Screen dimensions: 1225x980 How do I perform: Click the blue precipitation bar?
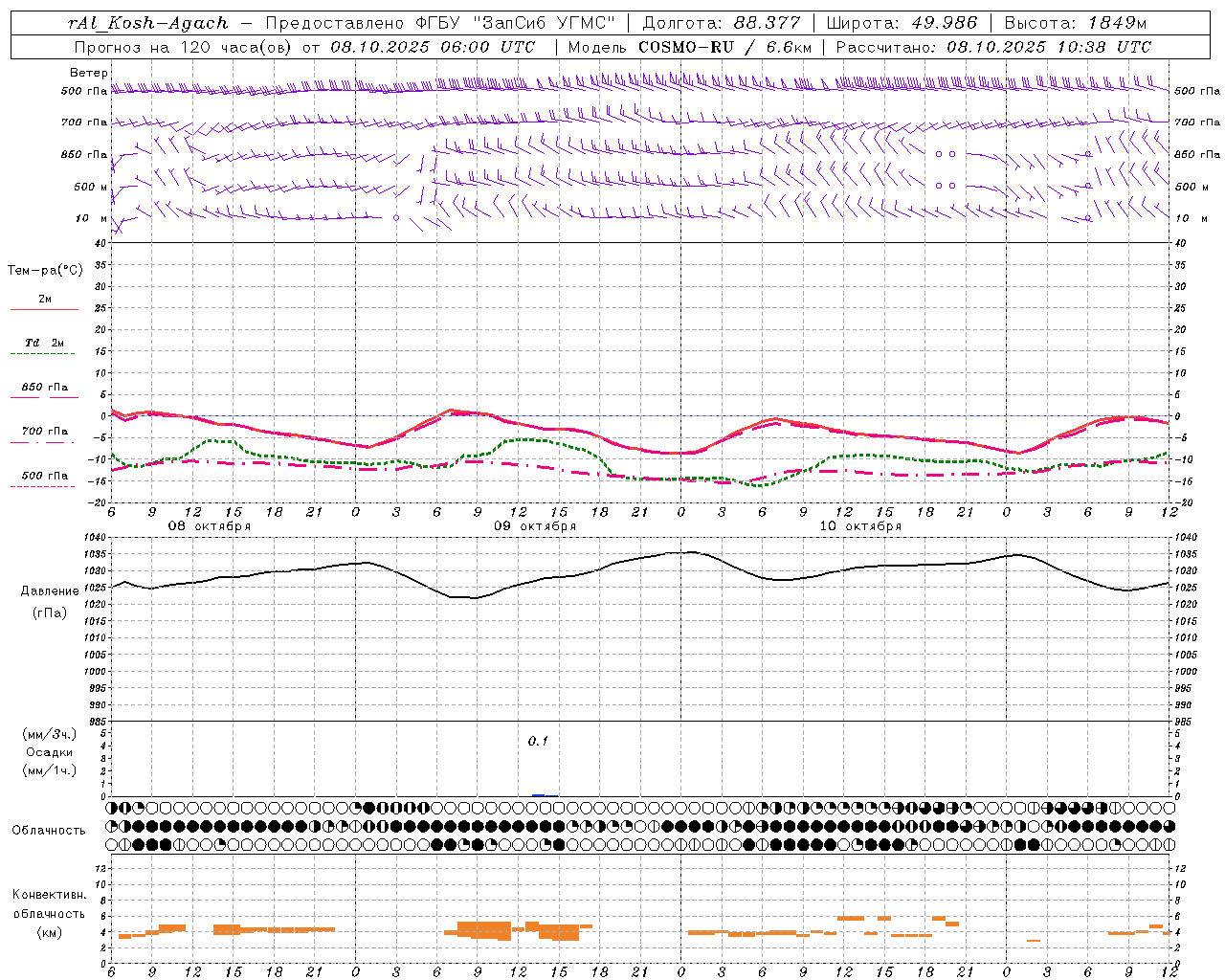tap(539, 795)
